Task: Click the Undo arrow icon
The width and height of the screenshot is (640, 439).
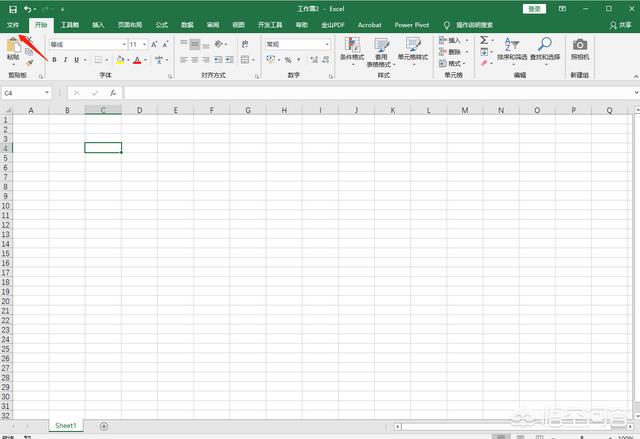Action: (x=27, y=9)
